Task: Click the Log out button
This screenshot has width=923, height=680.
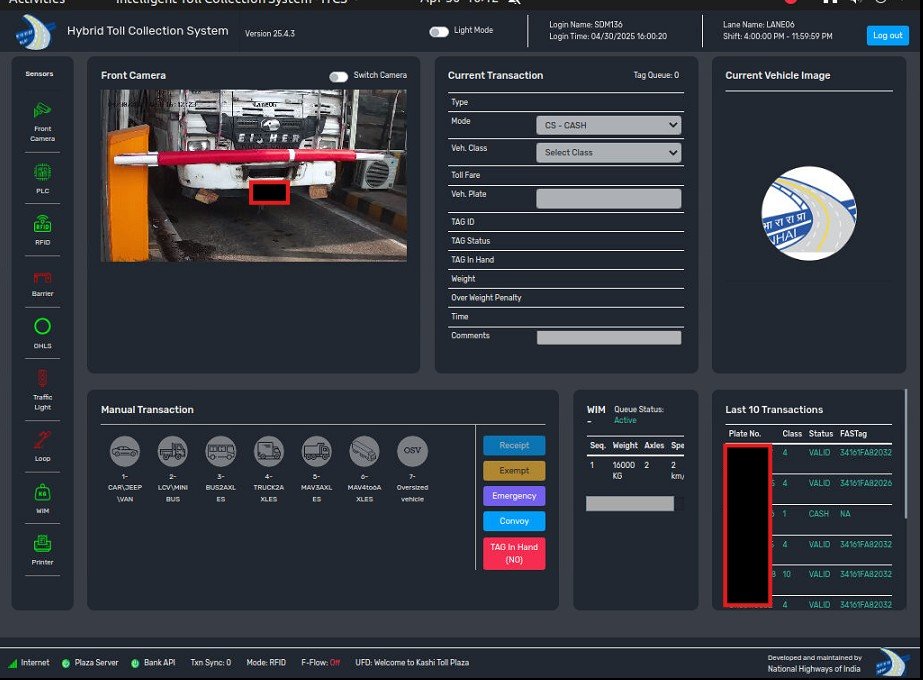Action: 888,35
